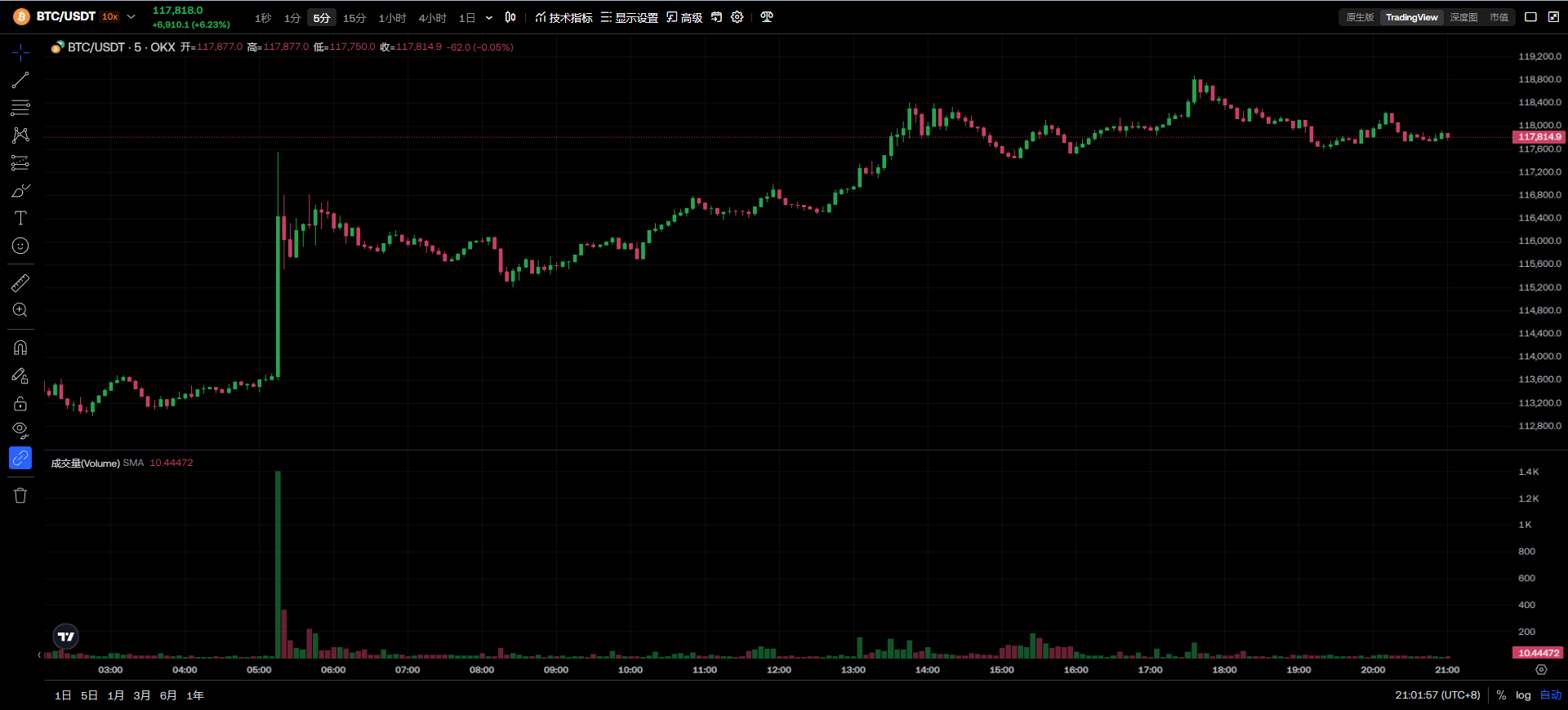Activate the zoom in tool
This screenshot has height=710, width=1568.
(x=20, y=310)
